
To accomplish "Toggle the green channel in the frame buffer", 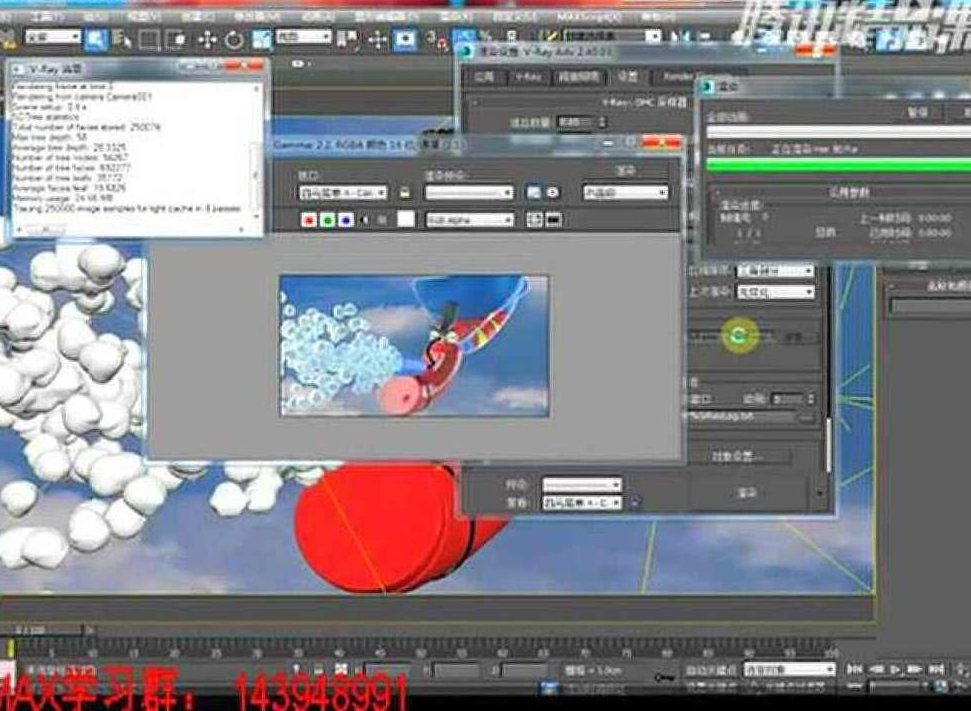I will coord(328,219).
